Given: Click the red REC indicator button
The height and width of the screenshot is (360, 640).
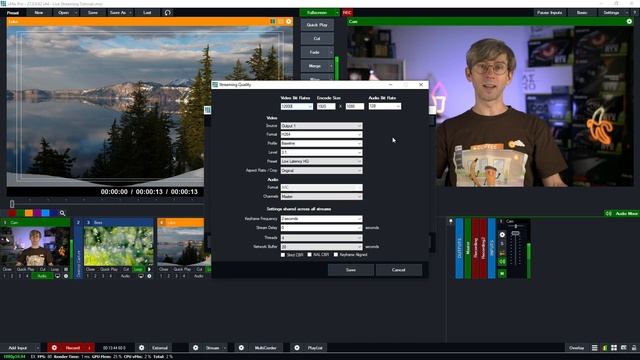Looking at the screenshot, I should (x=347, y=13).
